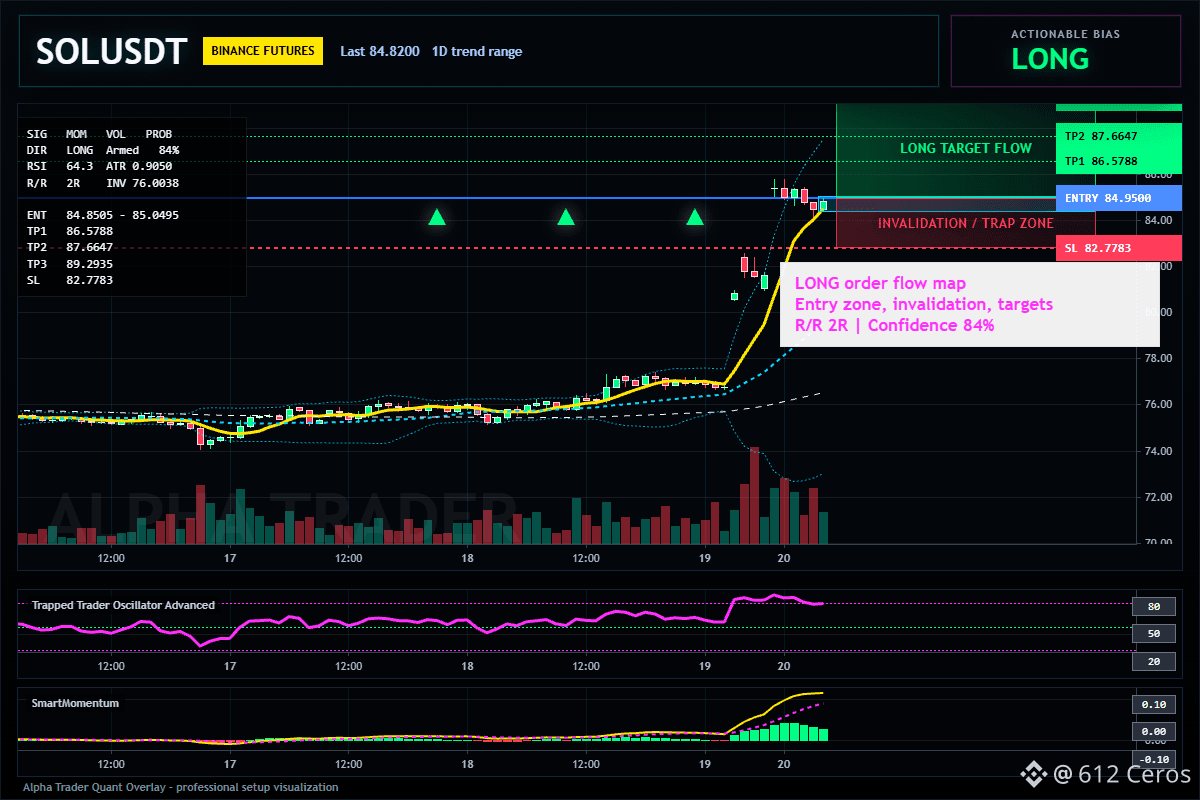Click the leftmost green triangle signal marker

coord(436,216)
